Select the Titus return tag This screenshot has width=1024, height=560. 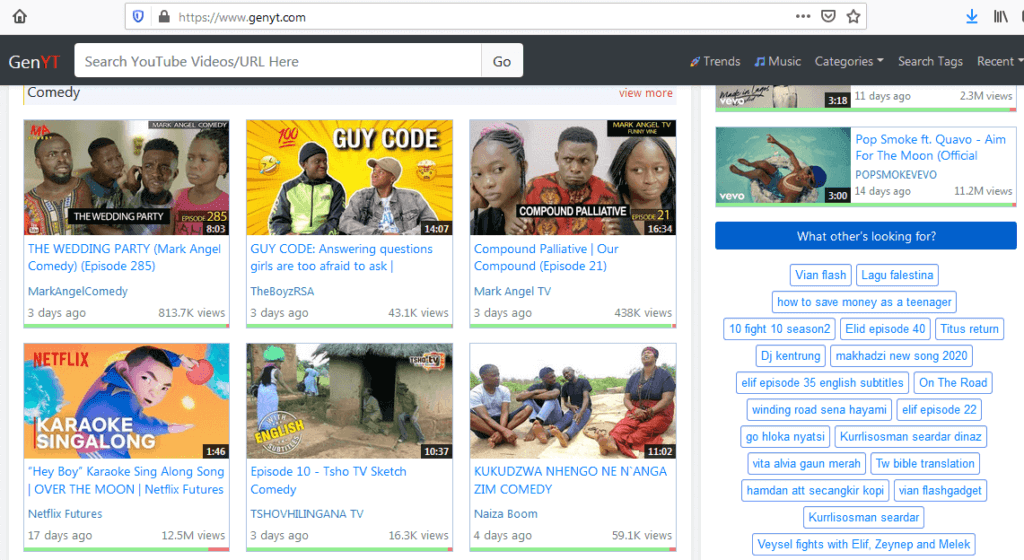point(969,328)
